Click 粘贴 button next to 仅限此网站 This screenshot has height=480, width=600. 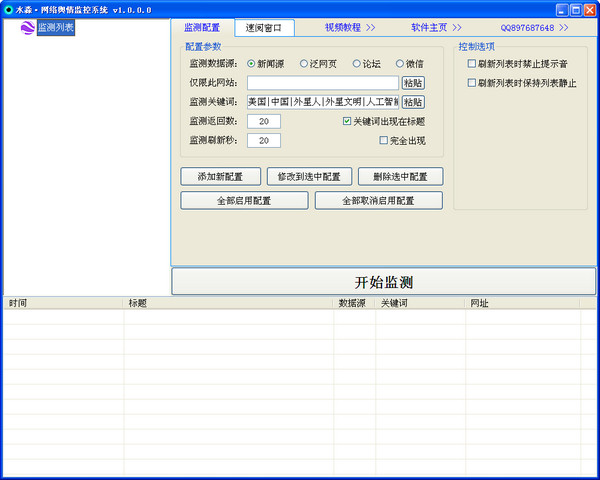(x=413, y=83)
